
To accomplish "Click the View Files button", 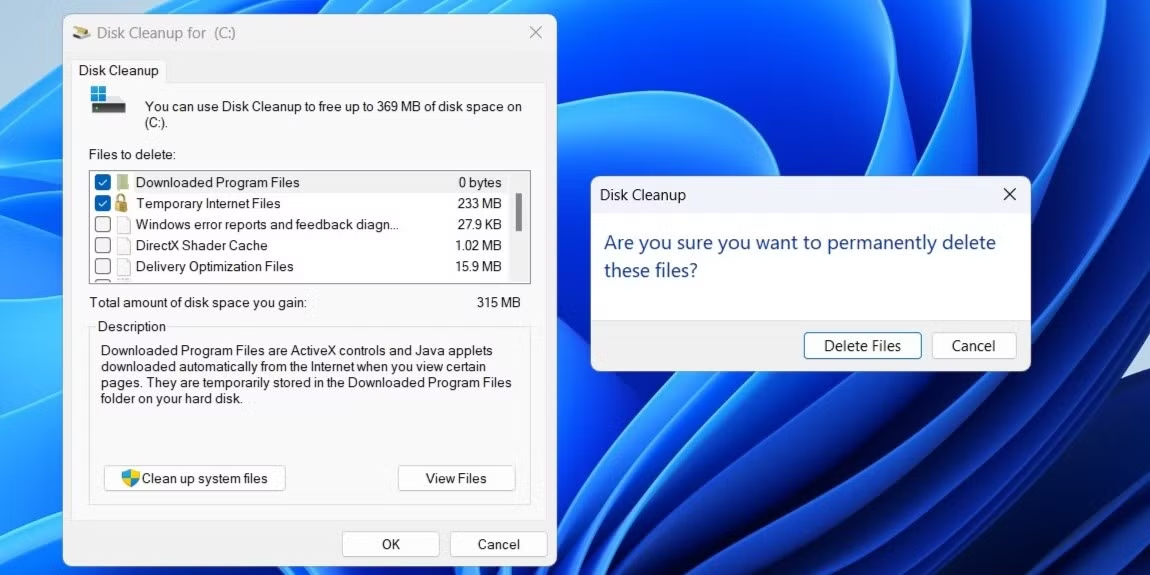I will pos(456,479).
